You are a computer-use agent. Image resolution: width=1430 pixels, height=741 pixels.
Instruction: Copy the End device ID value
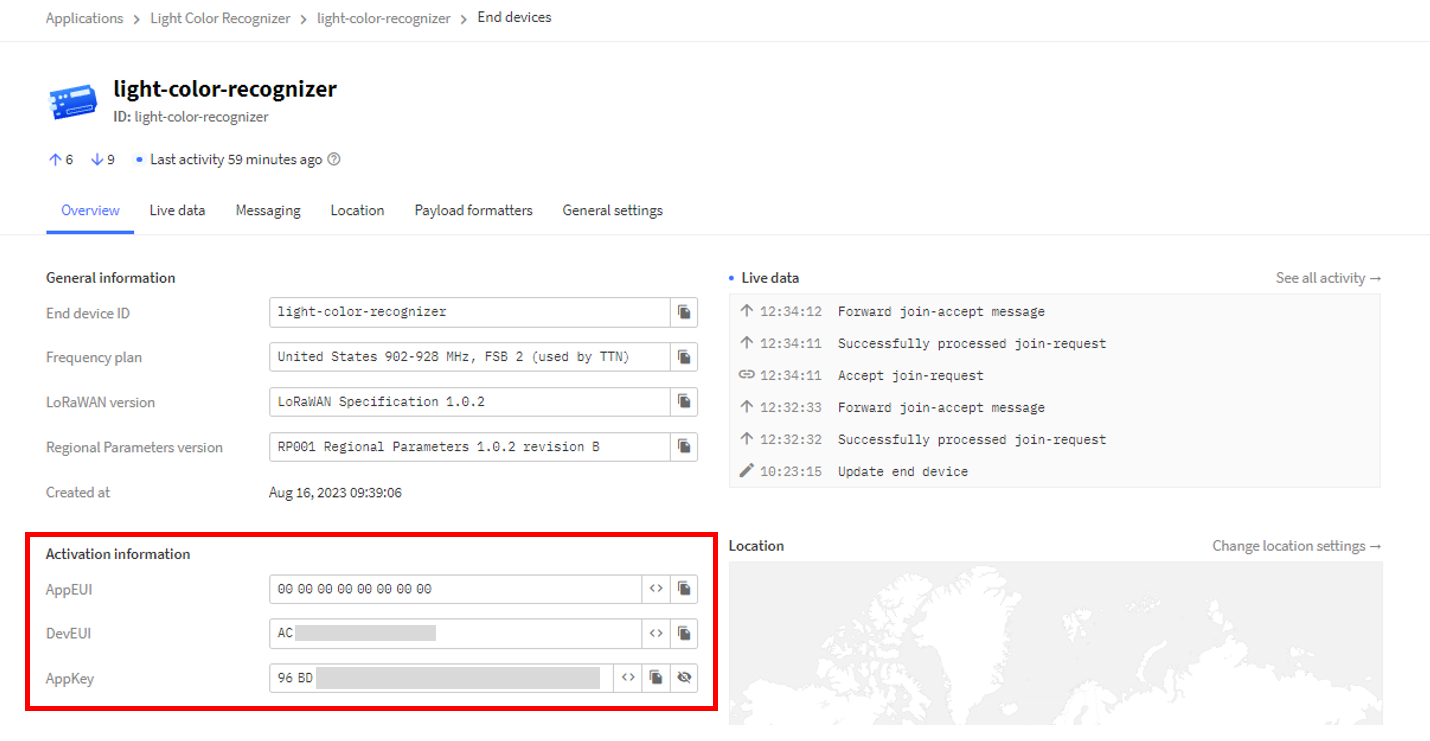point(684,312)
